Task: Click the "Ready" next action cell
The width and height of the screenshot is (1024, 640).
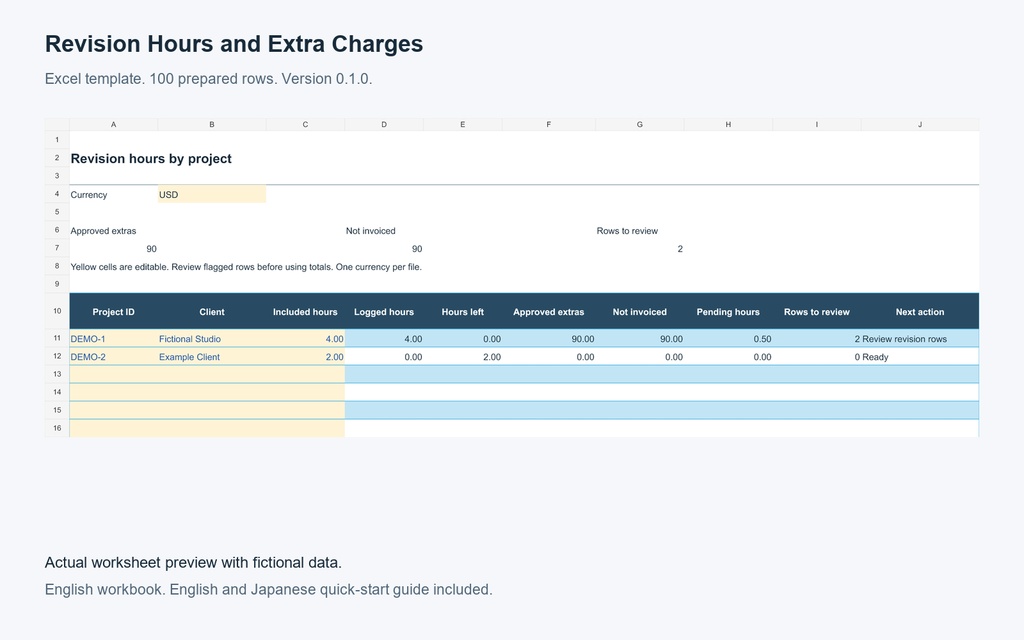Action: 920,357
